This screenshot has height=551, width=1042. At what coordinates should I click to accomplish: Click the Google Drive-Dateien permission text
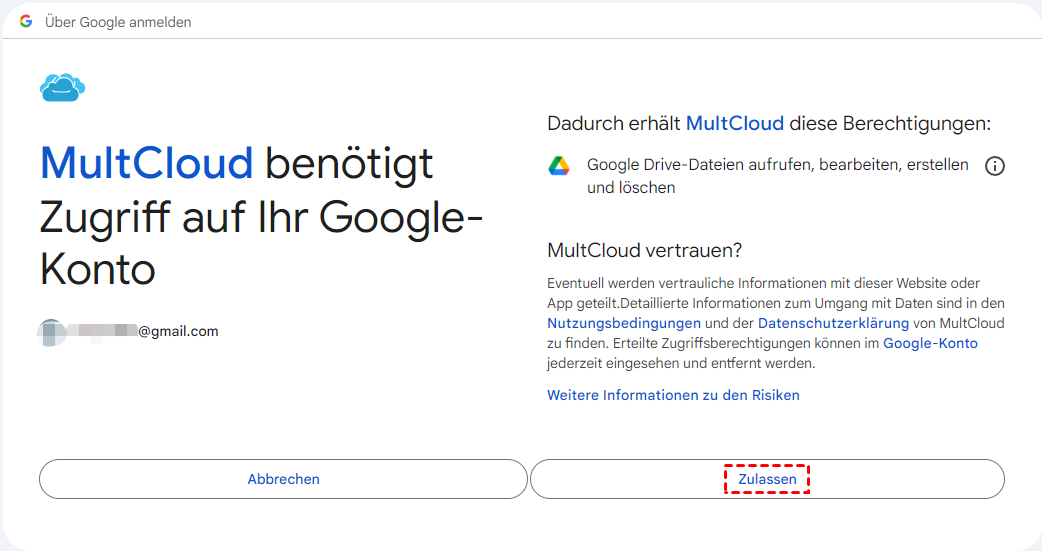click(x=778, y=176)
